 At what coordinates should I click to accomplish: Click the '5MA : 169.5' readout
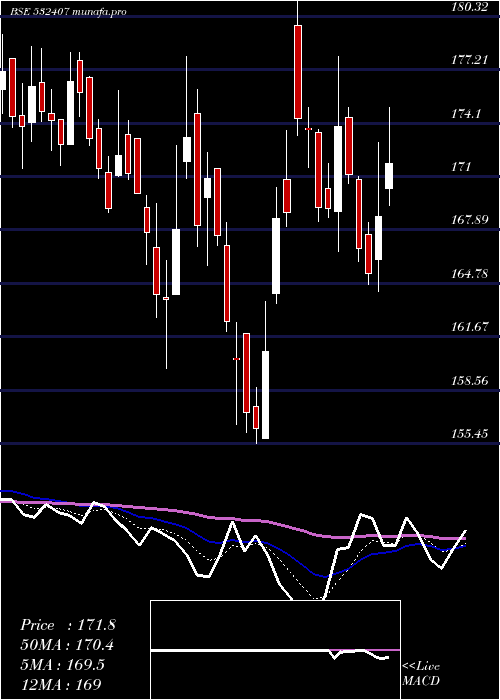coord(62,665)
